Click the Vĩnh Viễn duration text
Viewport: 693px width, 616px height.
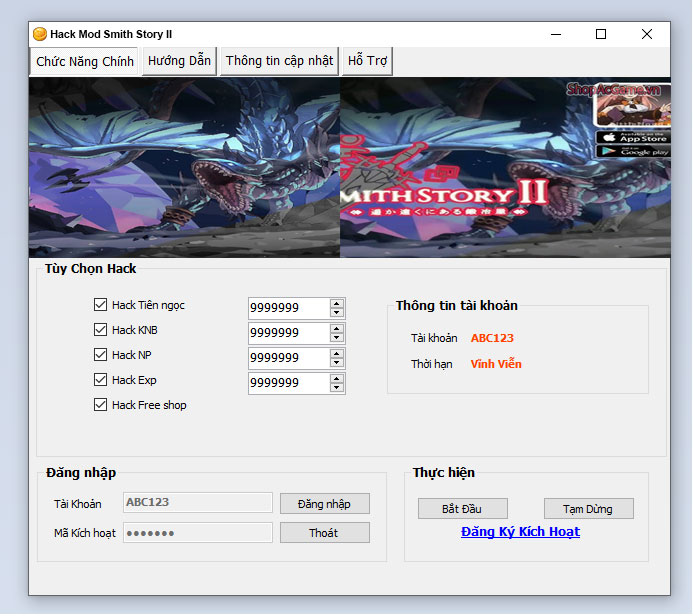496,364
